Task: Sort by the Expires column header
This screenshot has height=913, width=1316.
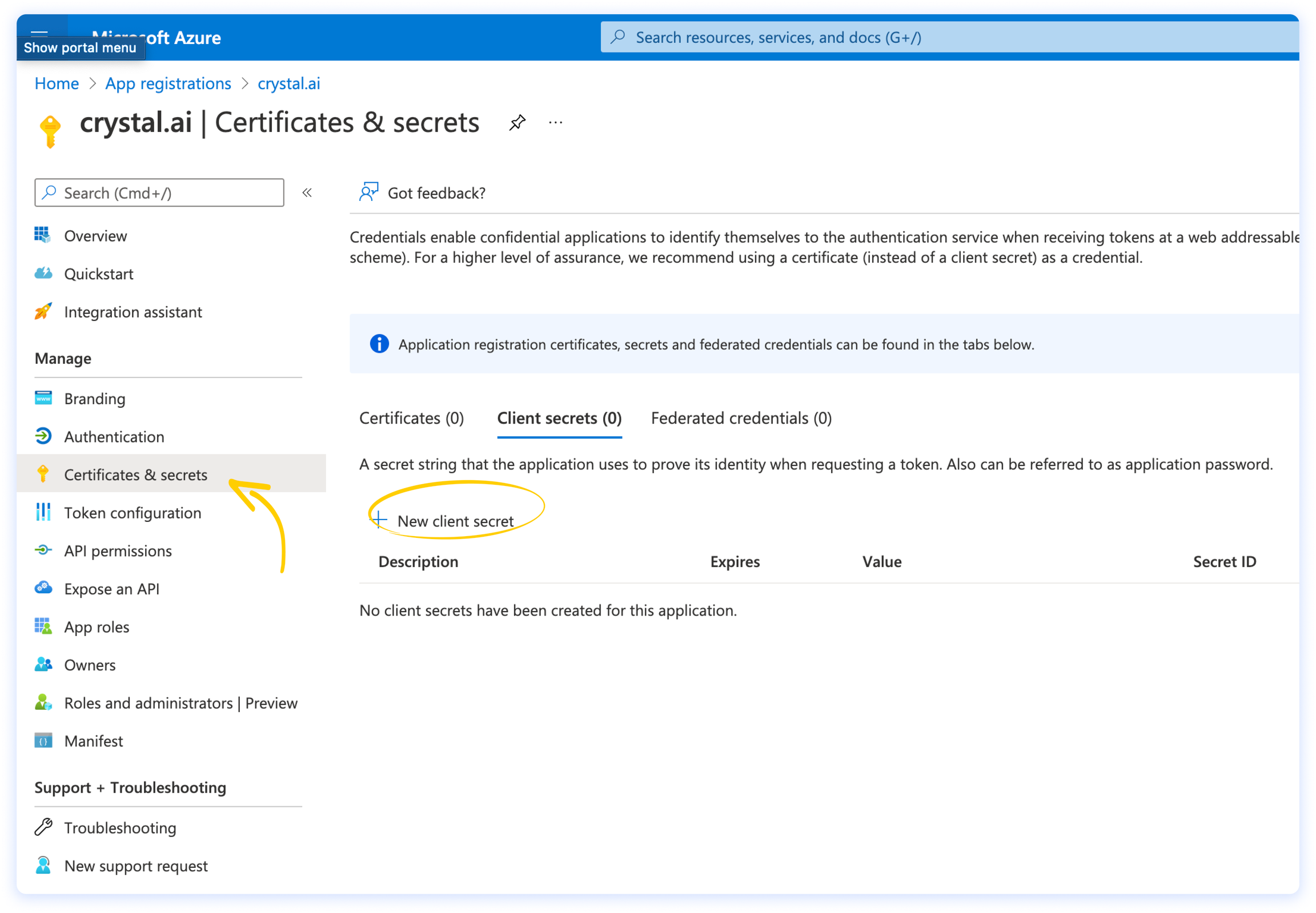Action: (735, 562)
